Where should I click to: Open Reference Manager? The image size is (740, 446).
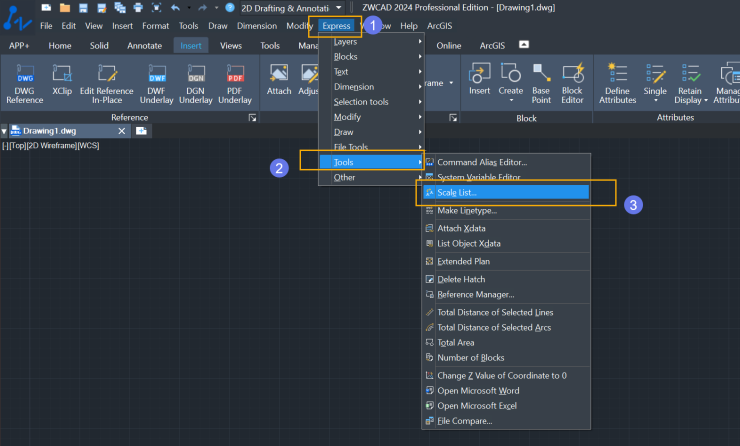[506, 295]
